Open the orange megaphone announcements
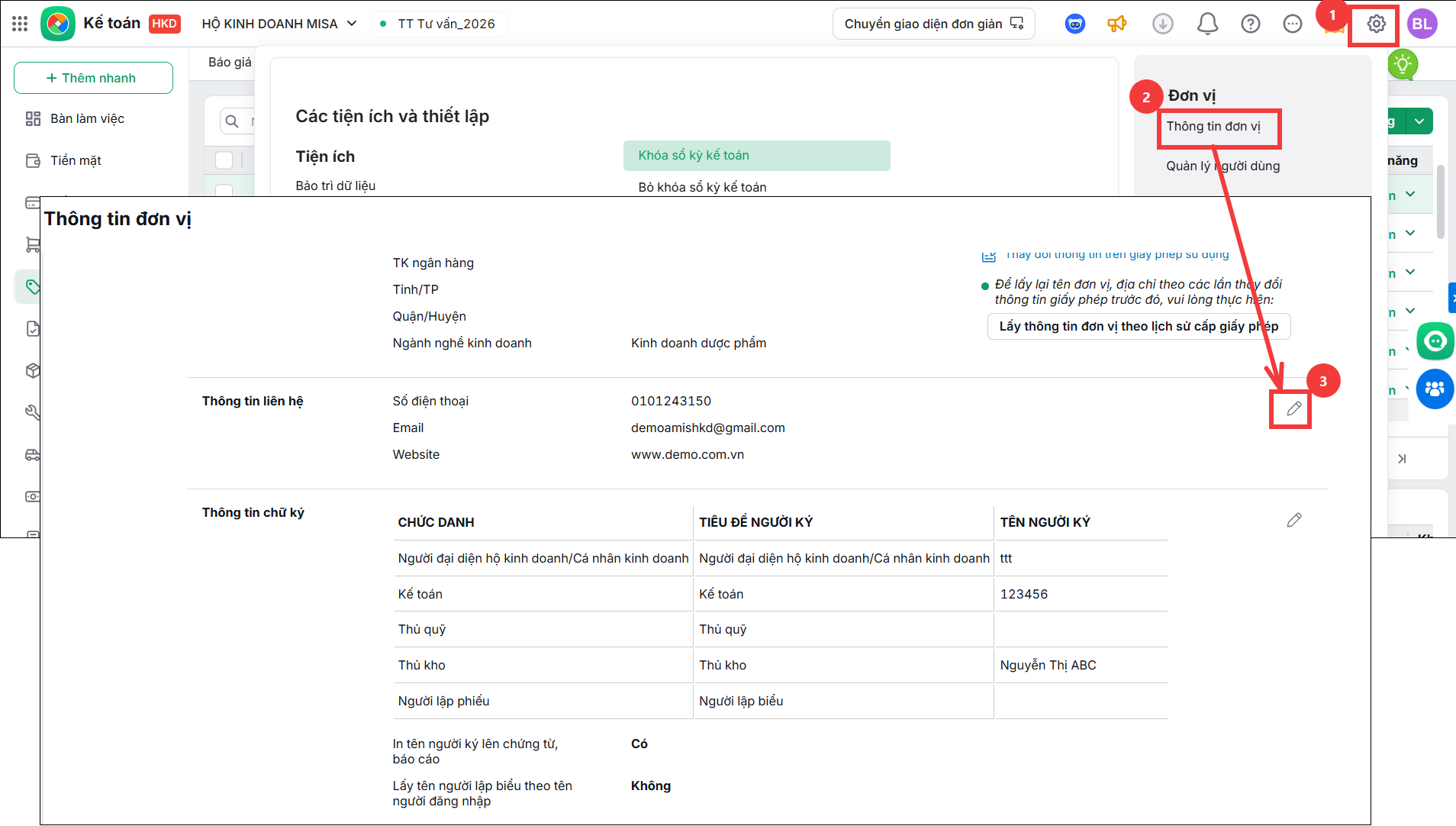The height and width of the screenshot is (826, 1456). click(x=1117, y=24)
